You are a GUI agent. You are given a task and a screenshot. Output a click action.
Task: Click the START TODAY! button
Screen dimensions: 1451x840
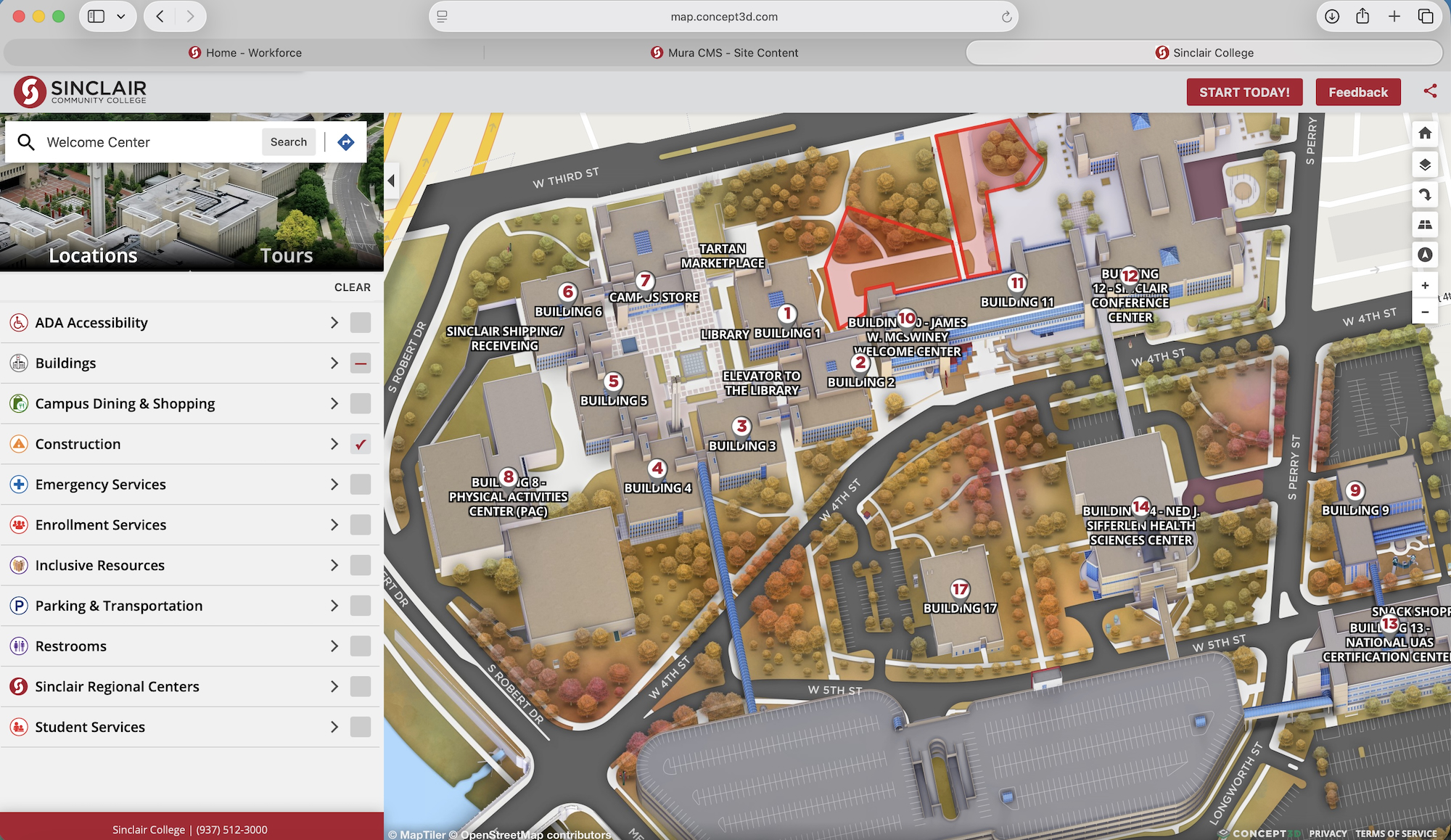point(1244,92)
